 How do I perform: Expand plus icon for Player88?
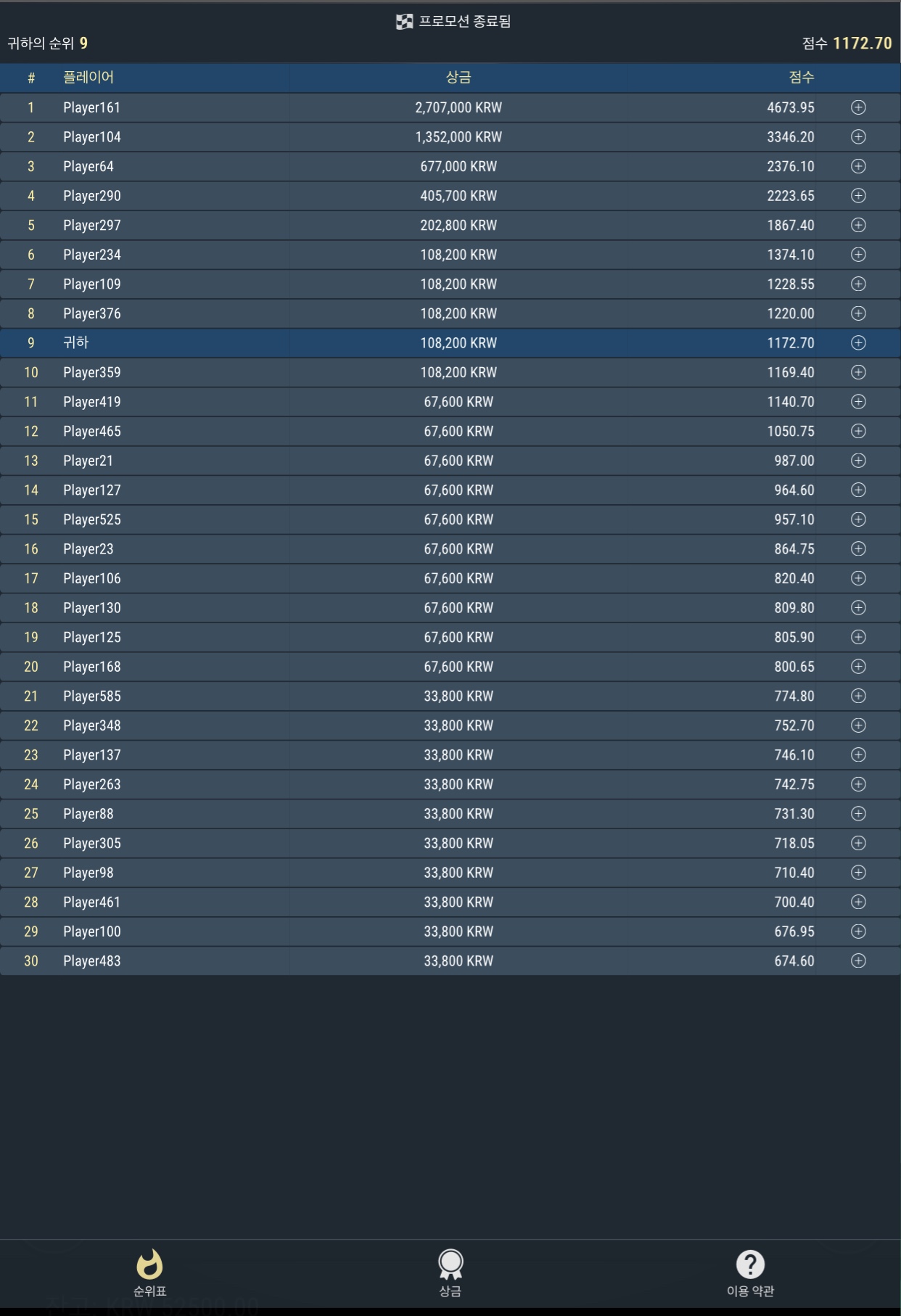click(858, 813)
